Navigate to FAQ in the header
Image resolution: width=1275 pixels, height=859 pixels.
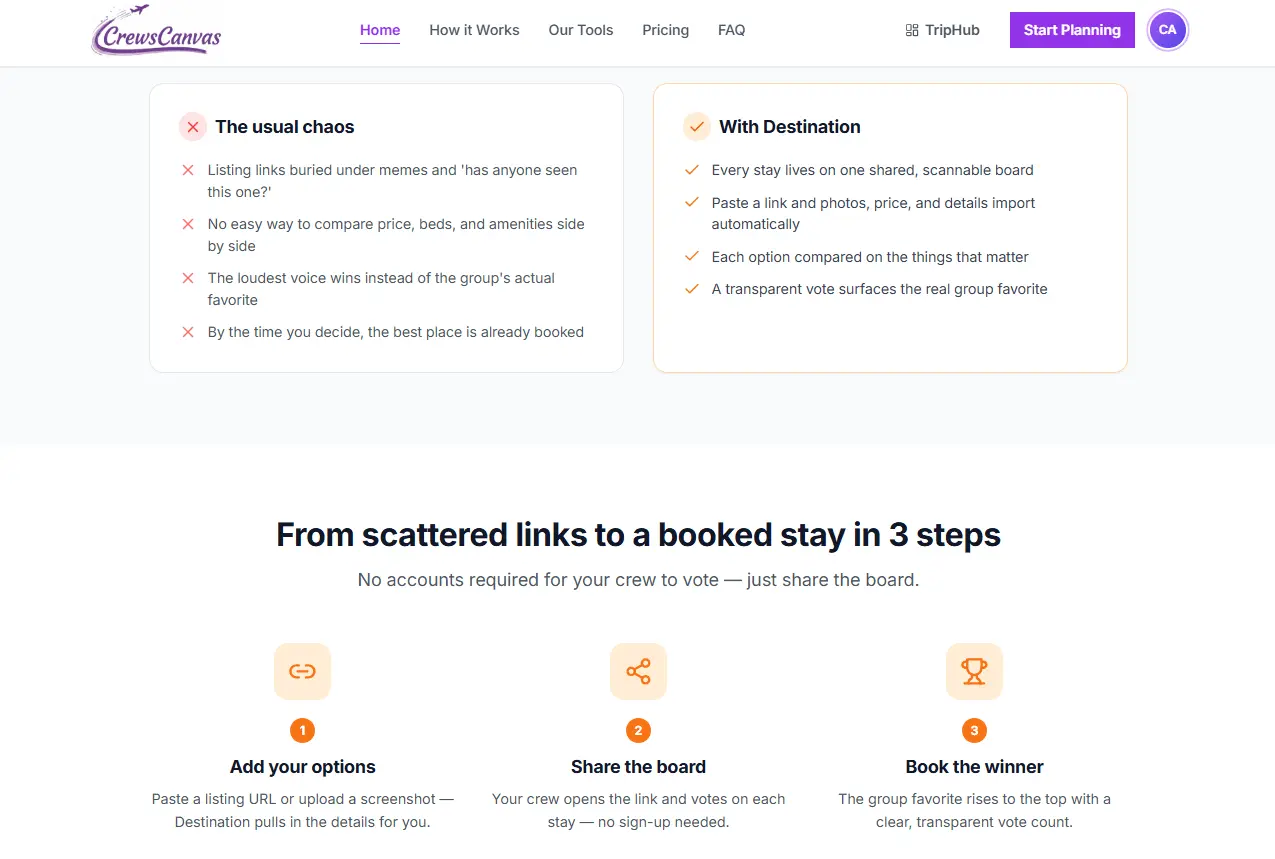(732, 30)
